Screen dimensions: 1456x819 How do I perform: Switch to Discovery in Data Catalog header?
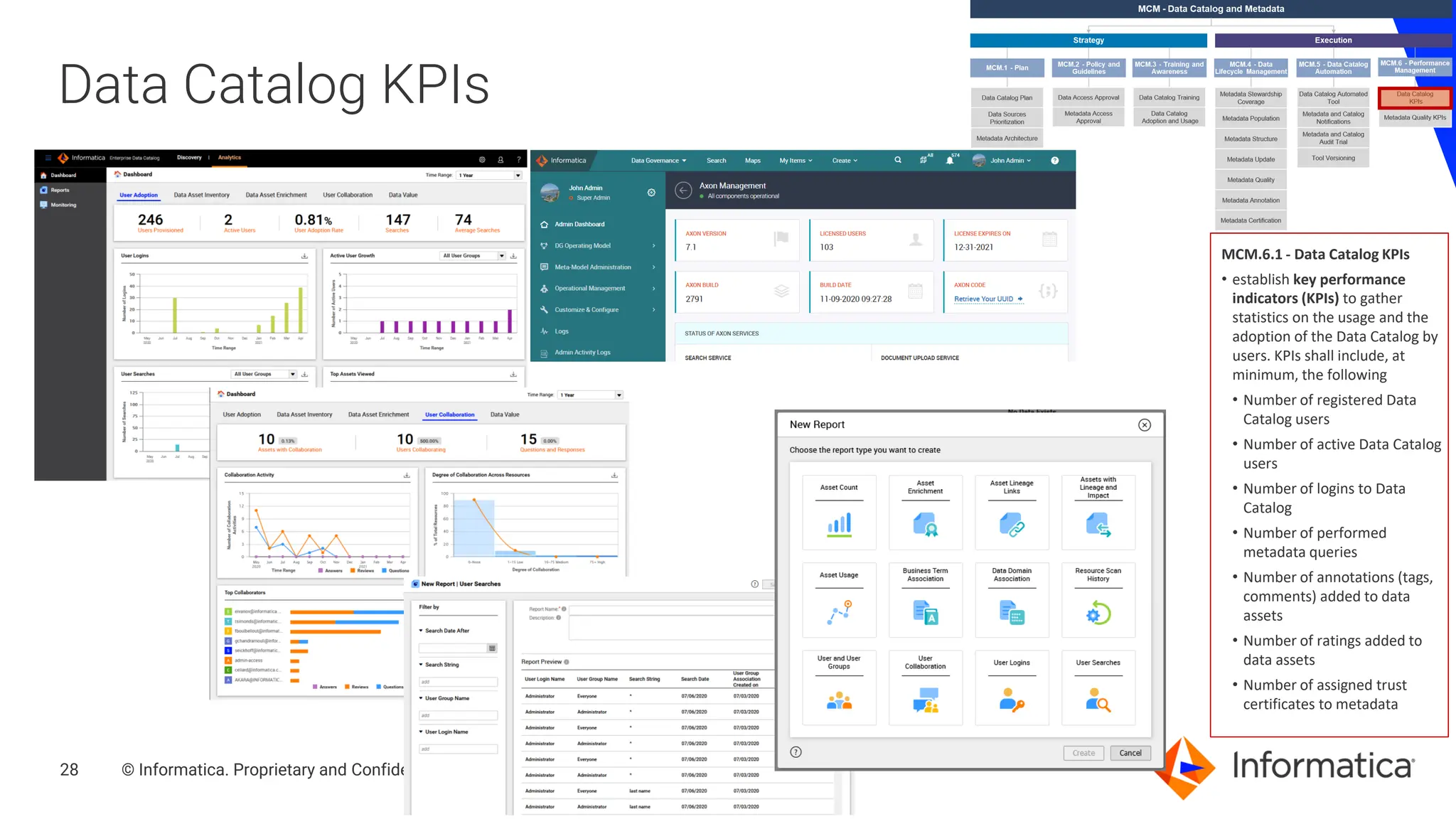[189, 158]
